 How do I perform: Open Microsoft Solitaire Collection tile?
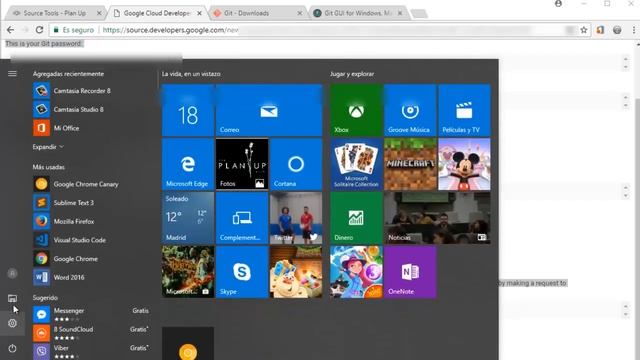click(356, 164)
